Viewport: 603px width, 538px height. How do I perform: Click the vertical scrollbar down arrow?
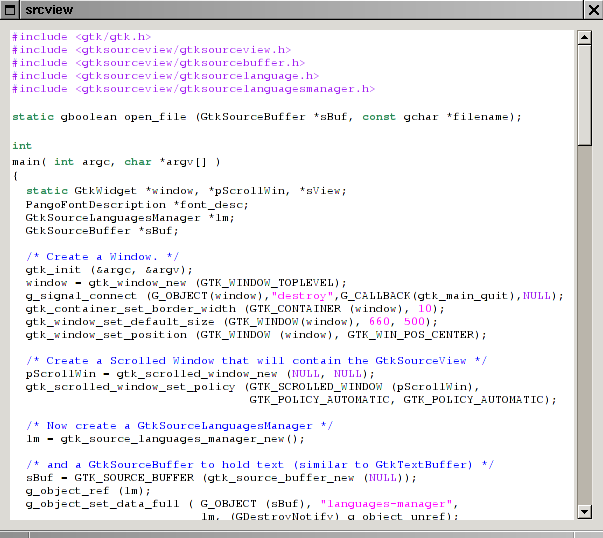[584, 511]
